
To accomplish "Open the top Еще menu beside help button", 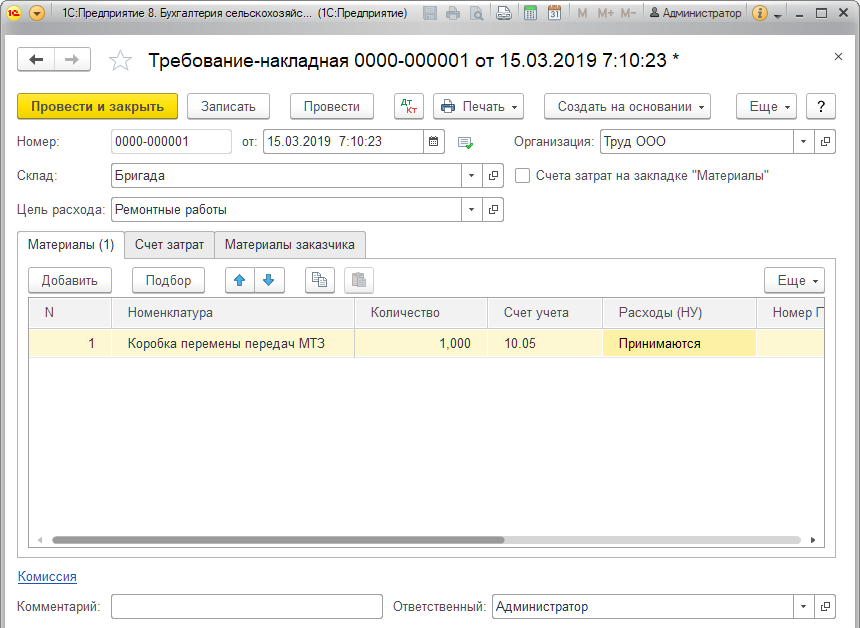I will tap(766, 106).
